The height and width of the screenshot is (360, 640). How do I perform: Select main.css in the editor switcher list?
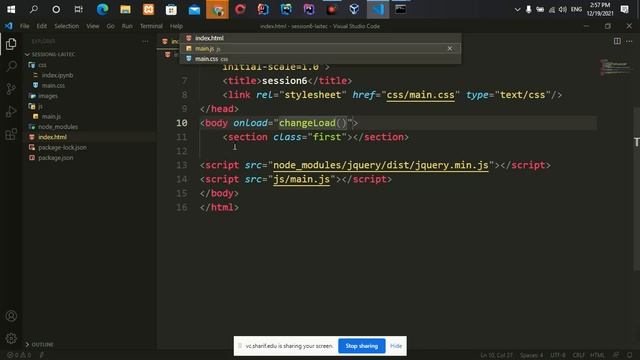point(320,59)
